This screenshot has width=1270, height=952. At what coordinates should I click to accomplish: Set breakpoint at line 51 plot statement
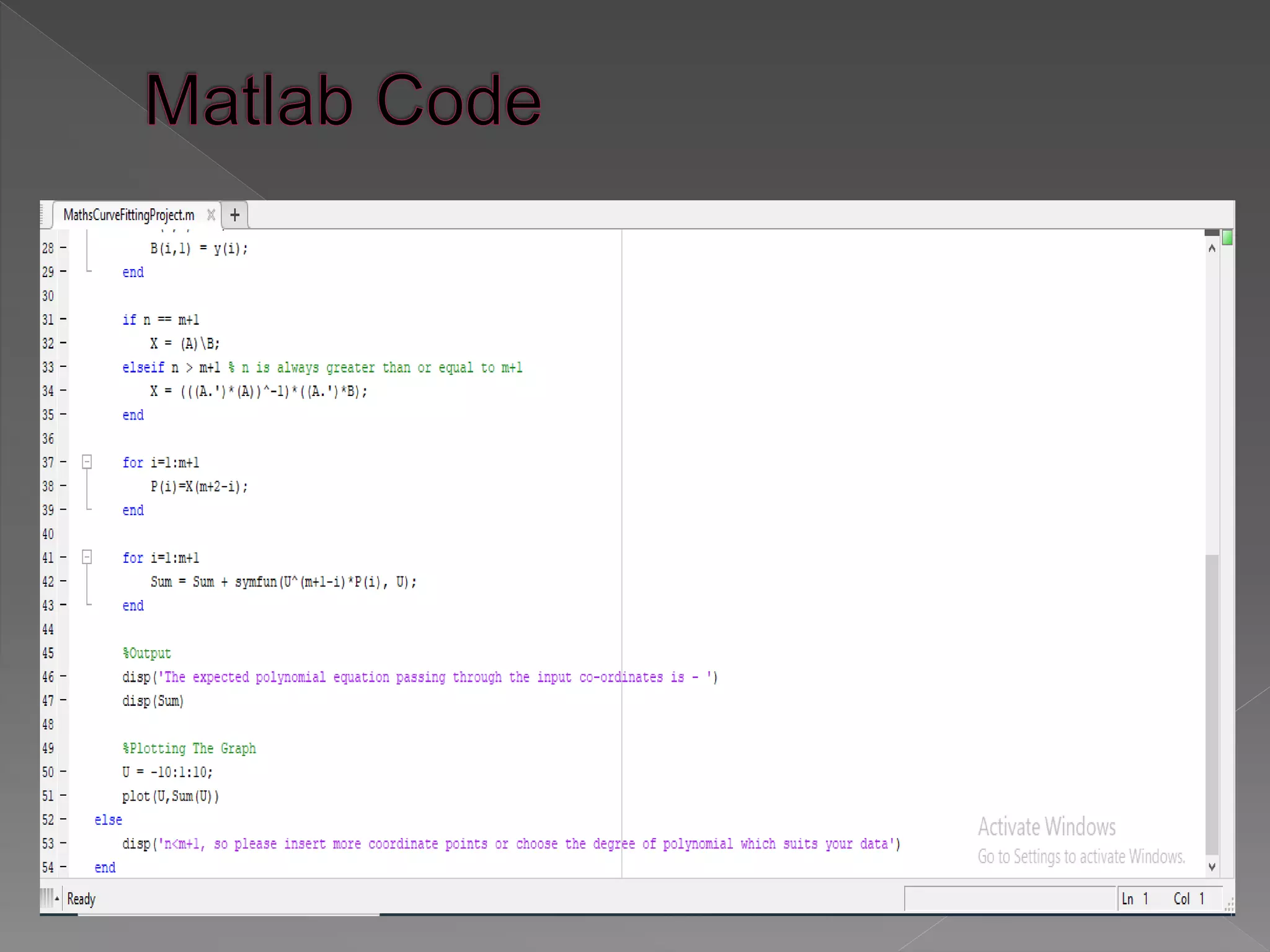click(x=63, y=795)
